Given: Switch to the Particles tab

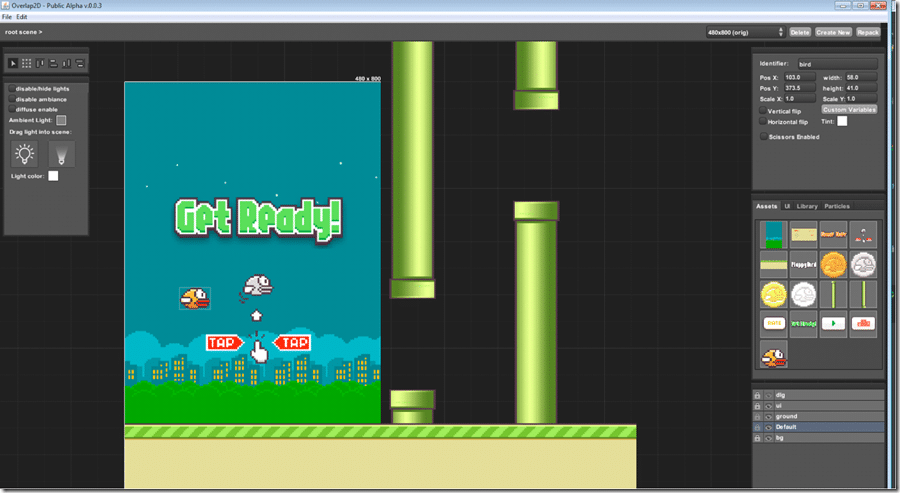Looking at the screenshot, I should pos(837,206).
